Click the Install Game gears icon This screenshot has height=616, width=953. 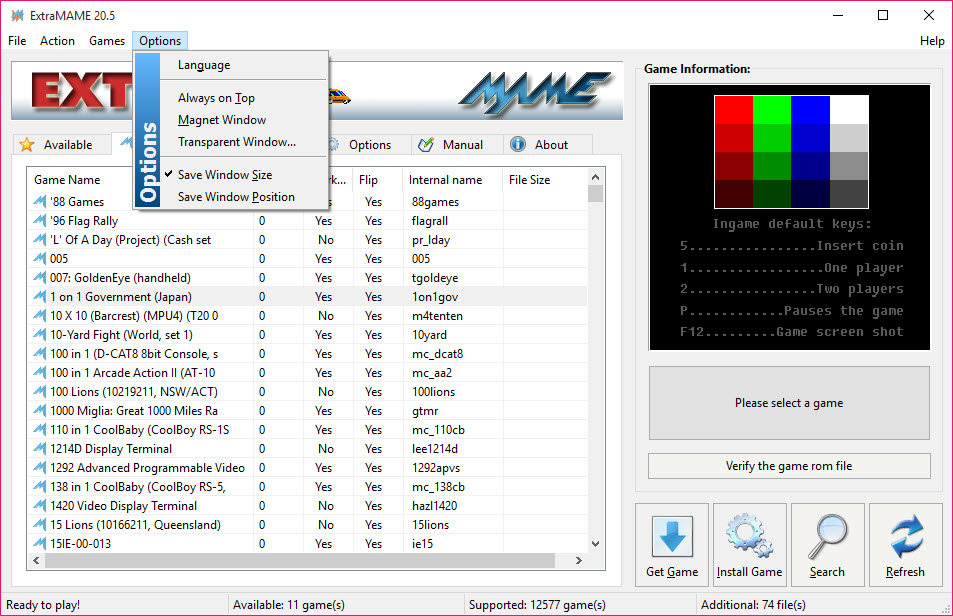point(749,536)
